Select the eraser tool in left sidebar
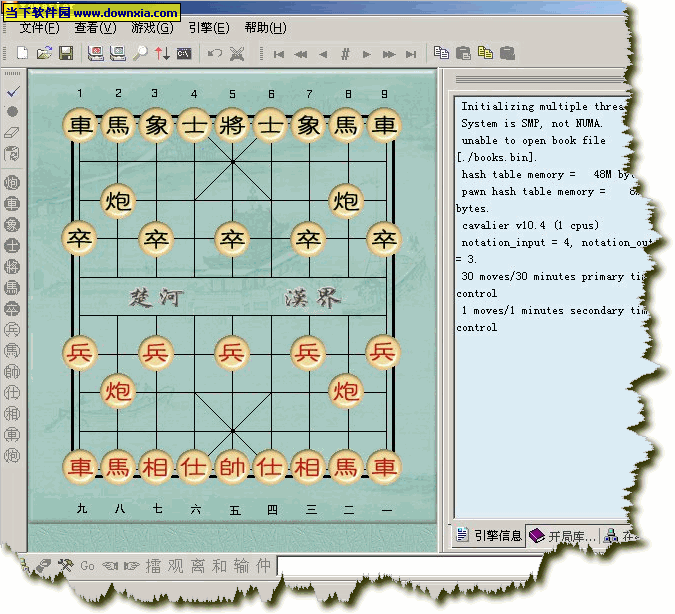675x614 pixels. [13, 132]
